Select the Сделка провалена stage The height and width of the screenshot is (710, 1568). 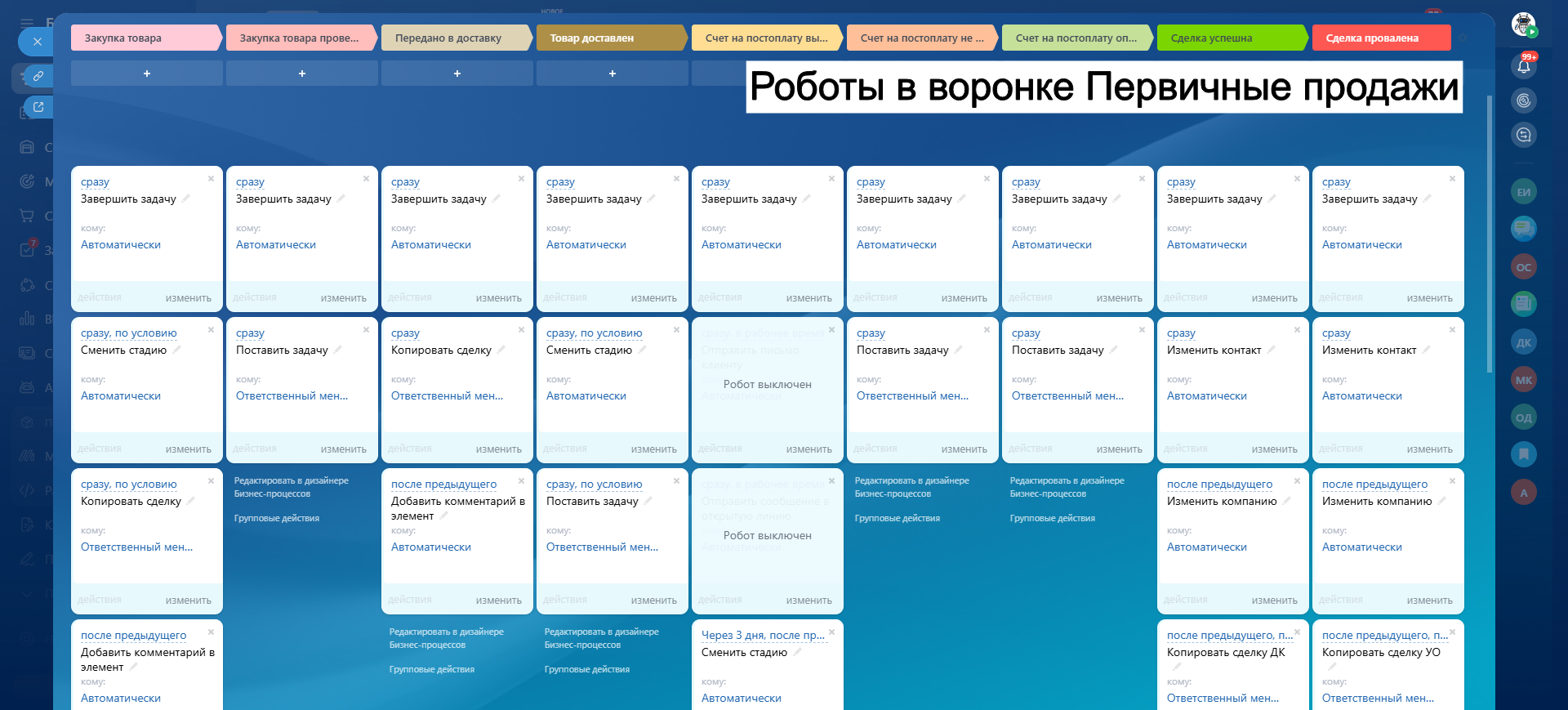tap(1380, 38)
